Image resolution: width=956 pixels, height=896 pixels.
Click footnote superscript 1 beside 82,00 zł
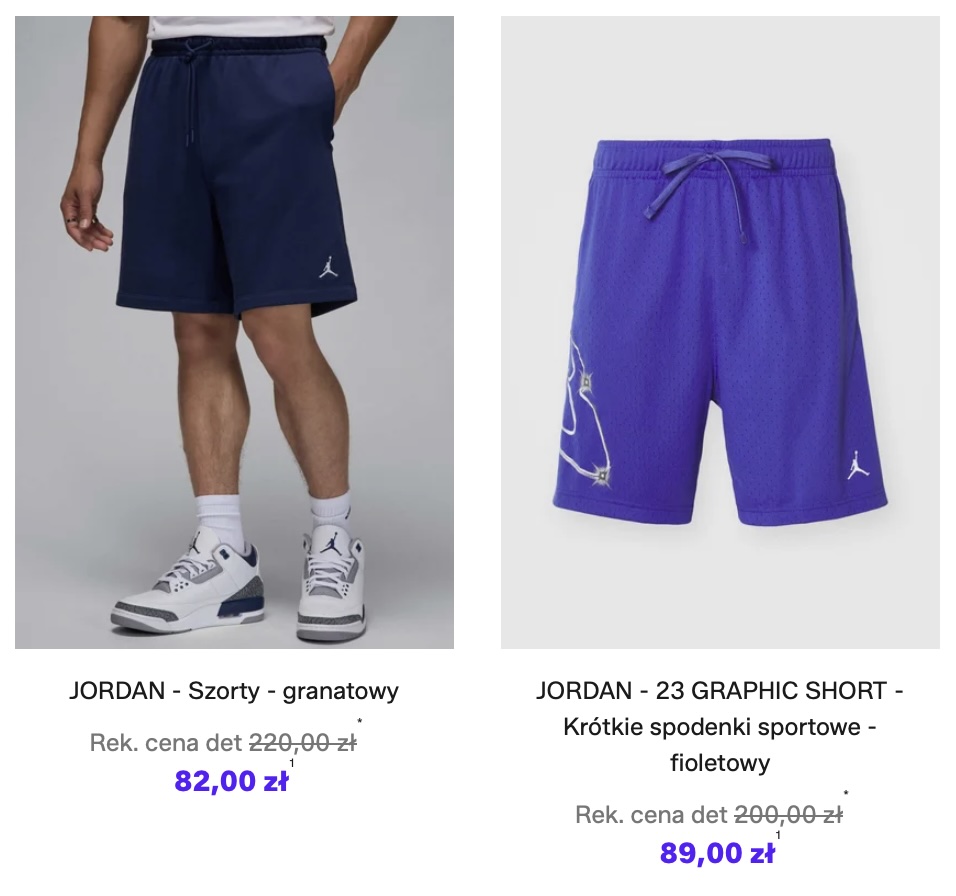[292, 763]
